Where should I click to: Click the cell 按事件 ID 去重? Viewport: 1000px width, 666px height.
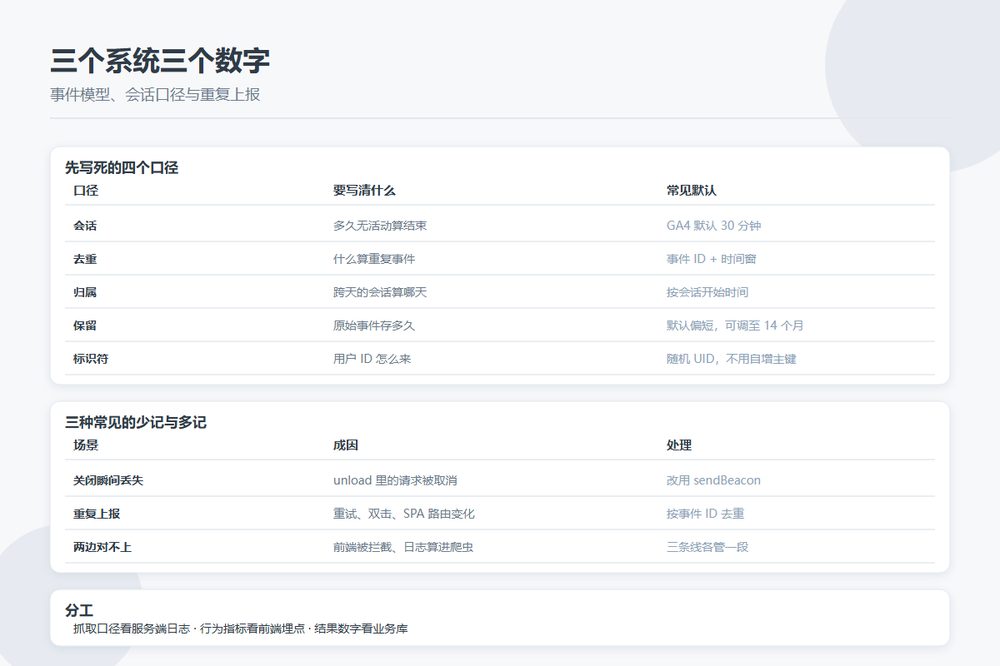[705, 513]
